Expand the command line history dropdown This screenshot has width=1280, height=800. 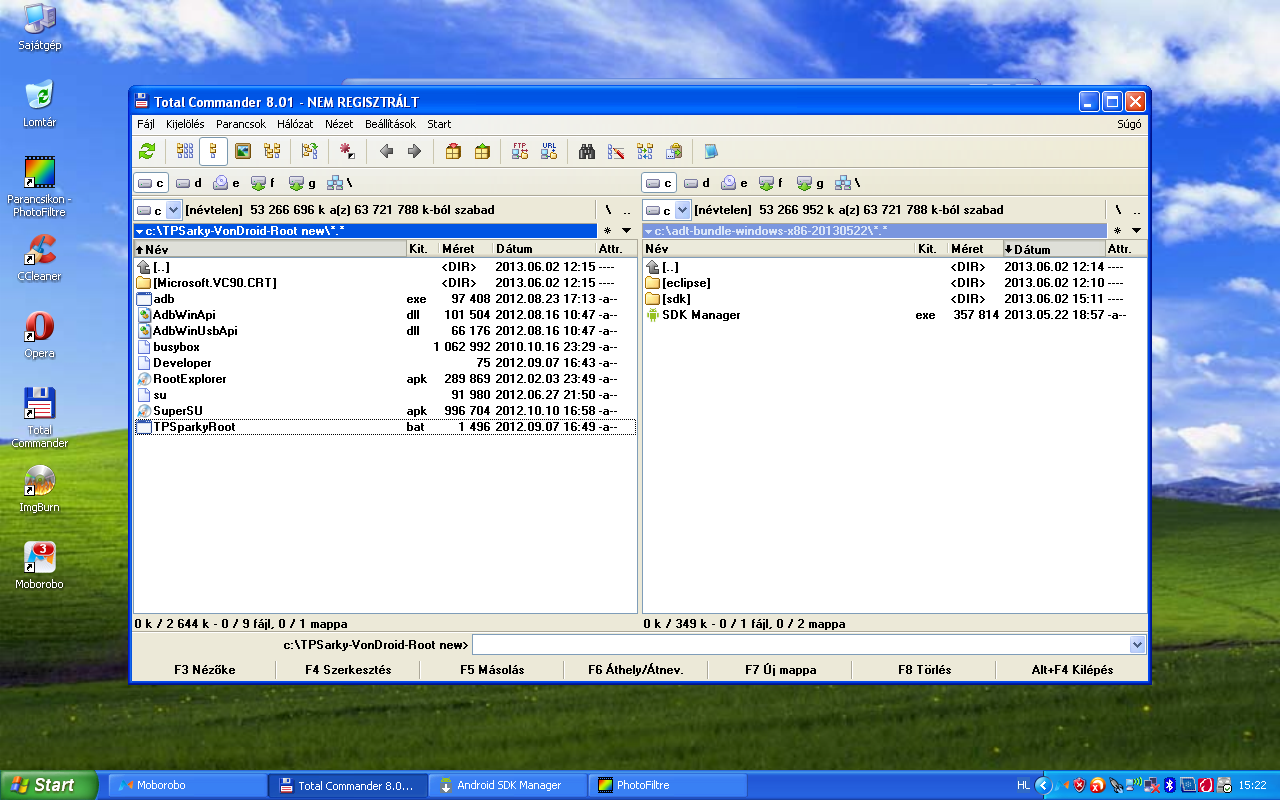pos(1136,645)
